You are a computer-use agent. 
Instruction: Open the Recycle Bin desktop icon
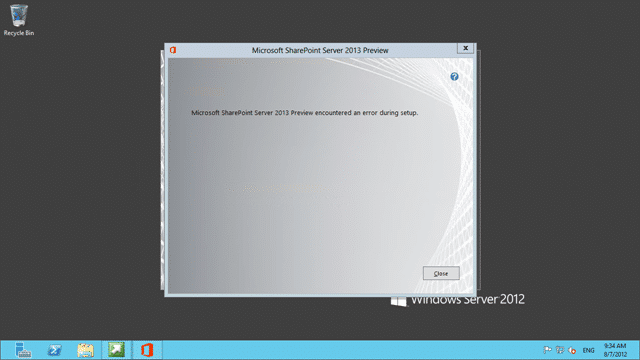(19, 20)
